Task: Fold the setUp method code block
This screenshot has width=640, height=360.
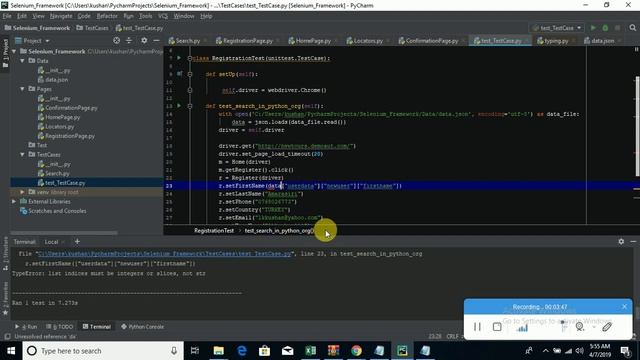Action: (x=190, y=74)
